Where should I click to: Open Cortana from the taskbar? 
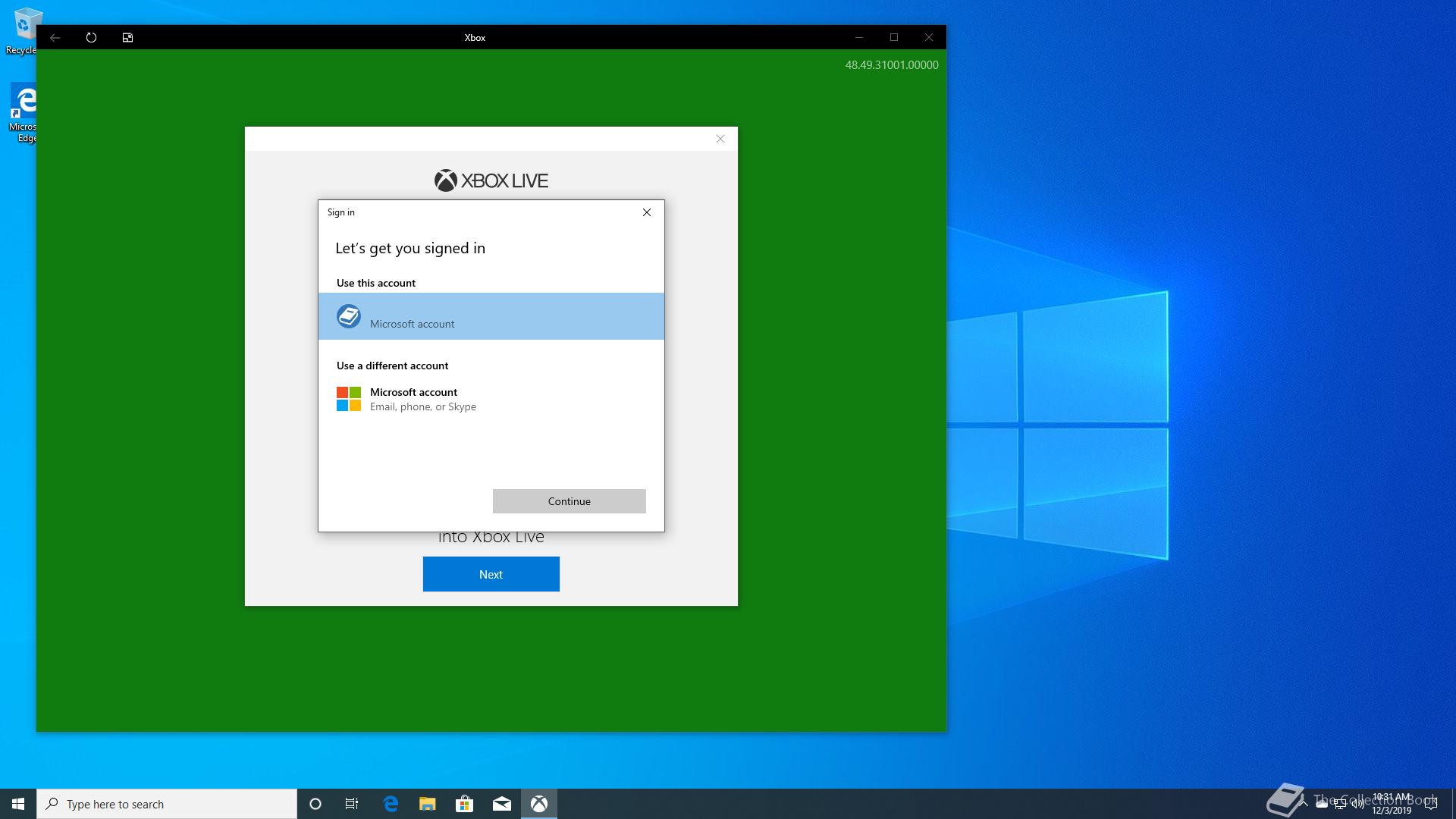315,804
